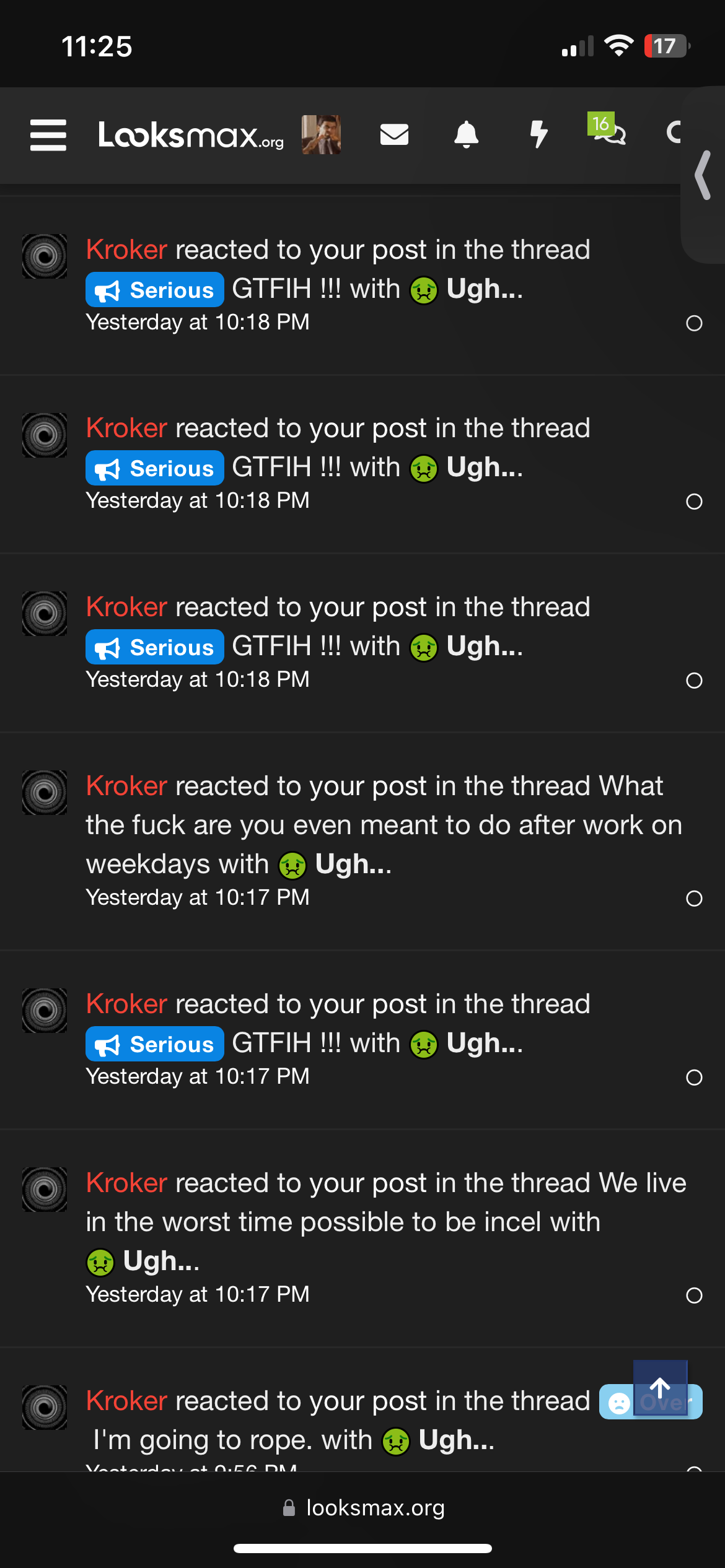Viewport: 725px width, 1568px height.
Task: Open alerts via the bell icon
Action: click(x=467, y=134)
